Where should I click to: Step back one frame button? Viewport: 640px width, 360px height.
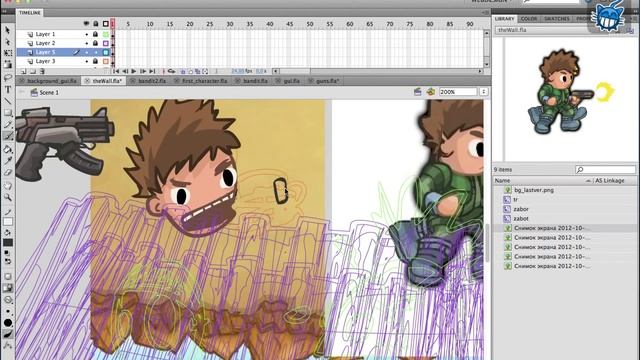[125, 71]
